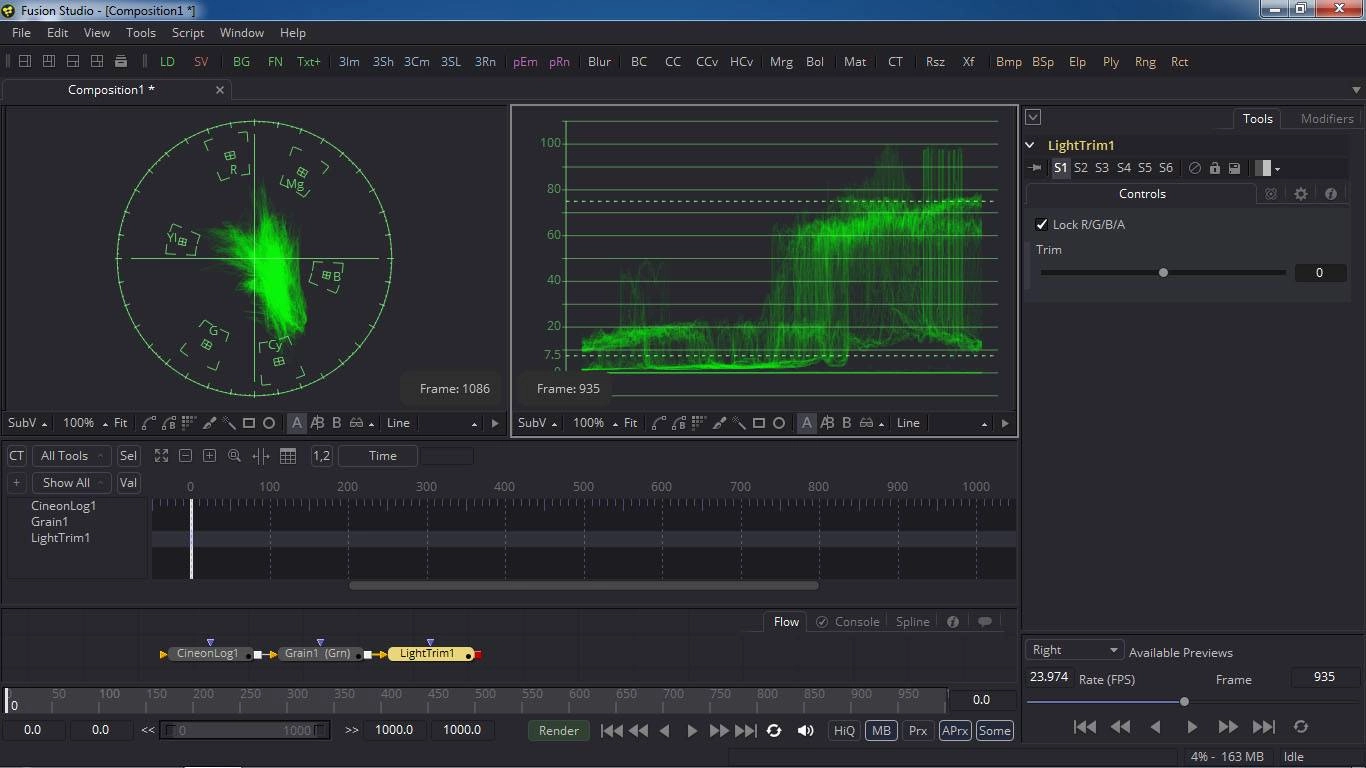Image resolution: width=1366 pixels, height=768 pixels.
Task: Click the circle icon in the right viewer toolbar
Action: pyautogui.click(x=779, y=423)
